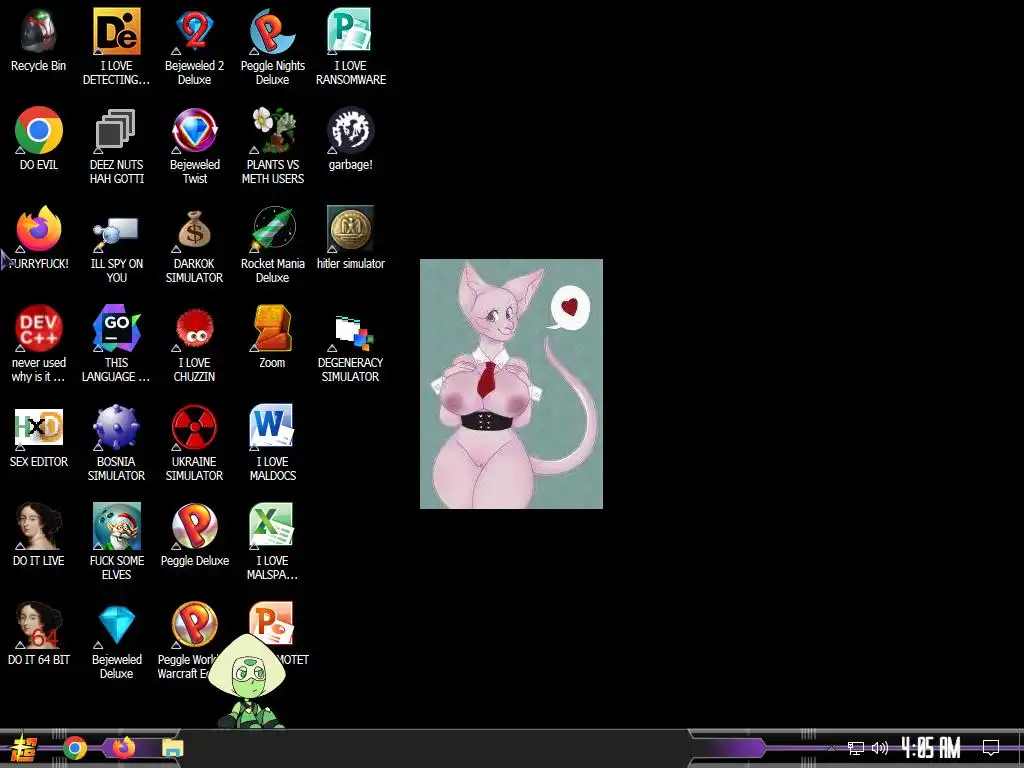Open the Excel shortcut 'I LOVE MALSPA...'
This screenshot has height=768, width=1024.
(x=272, y=526)
